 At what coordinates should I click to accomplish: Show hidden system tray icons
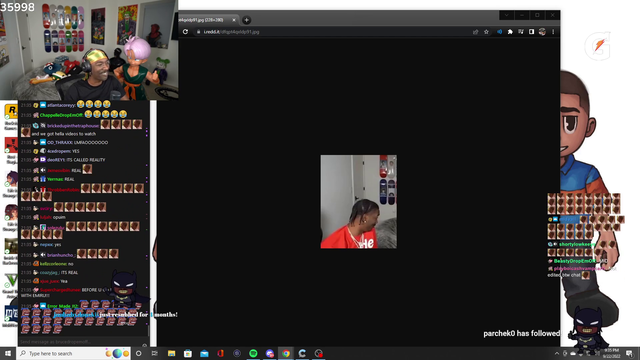[x=557, y=353]
